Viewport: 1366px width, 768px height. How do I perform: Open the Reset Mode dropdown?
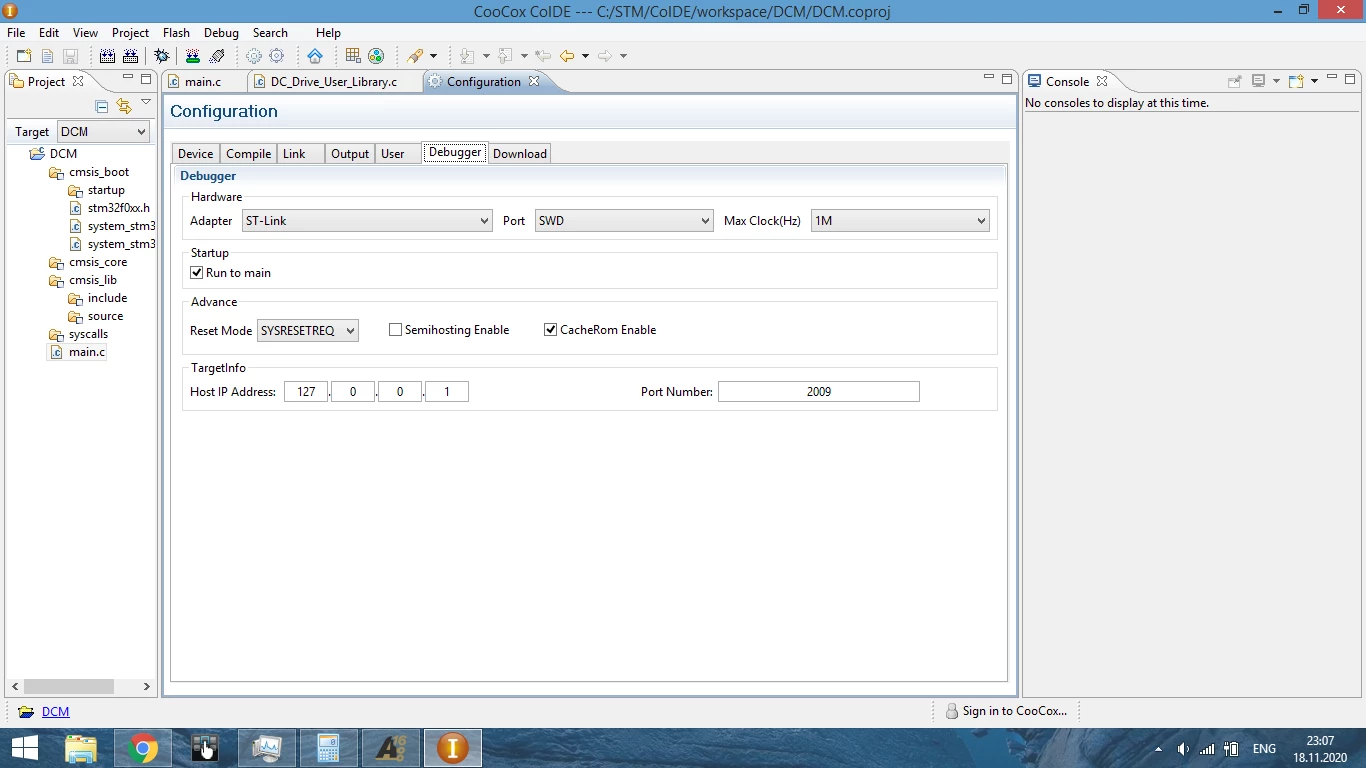coord(308,330)
